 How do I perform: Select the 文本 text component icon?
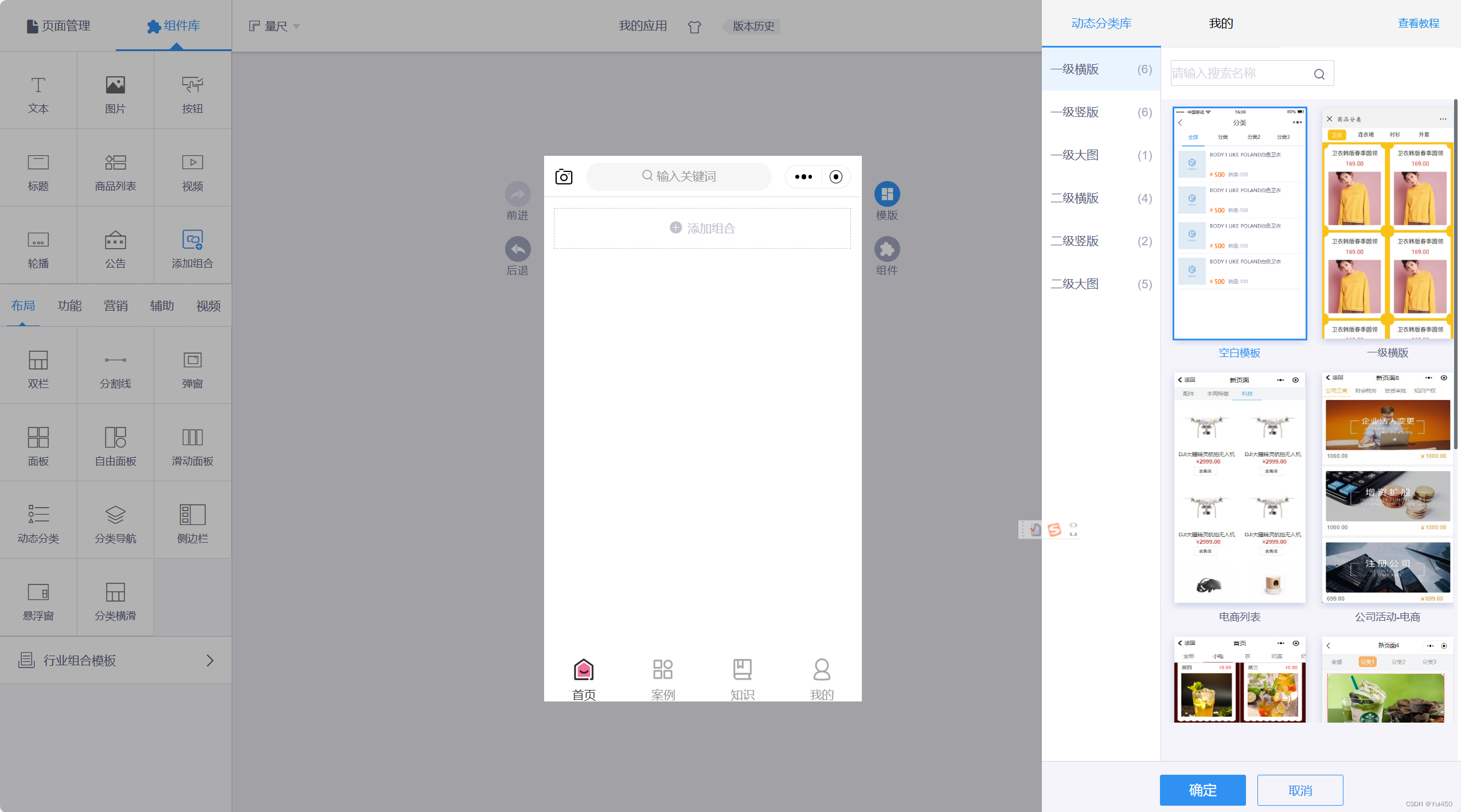point(38,86)
